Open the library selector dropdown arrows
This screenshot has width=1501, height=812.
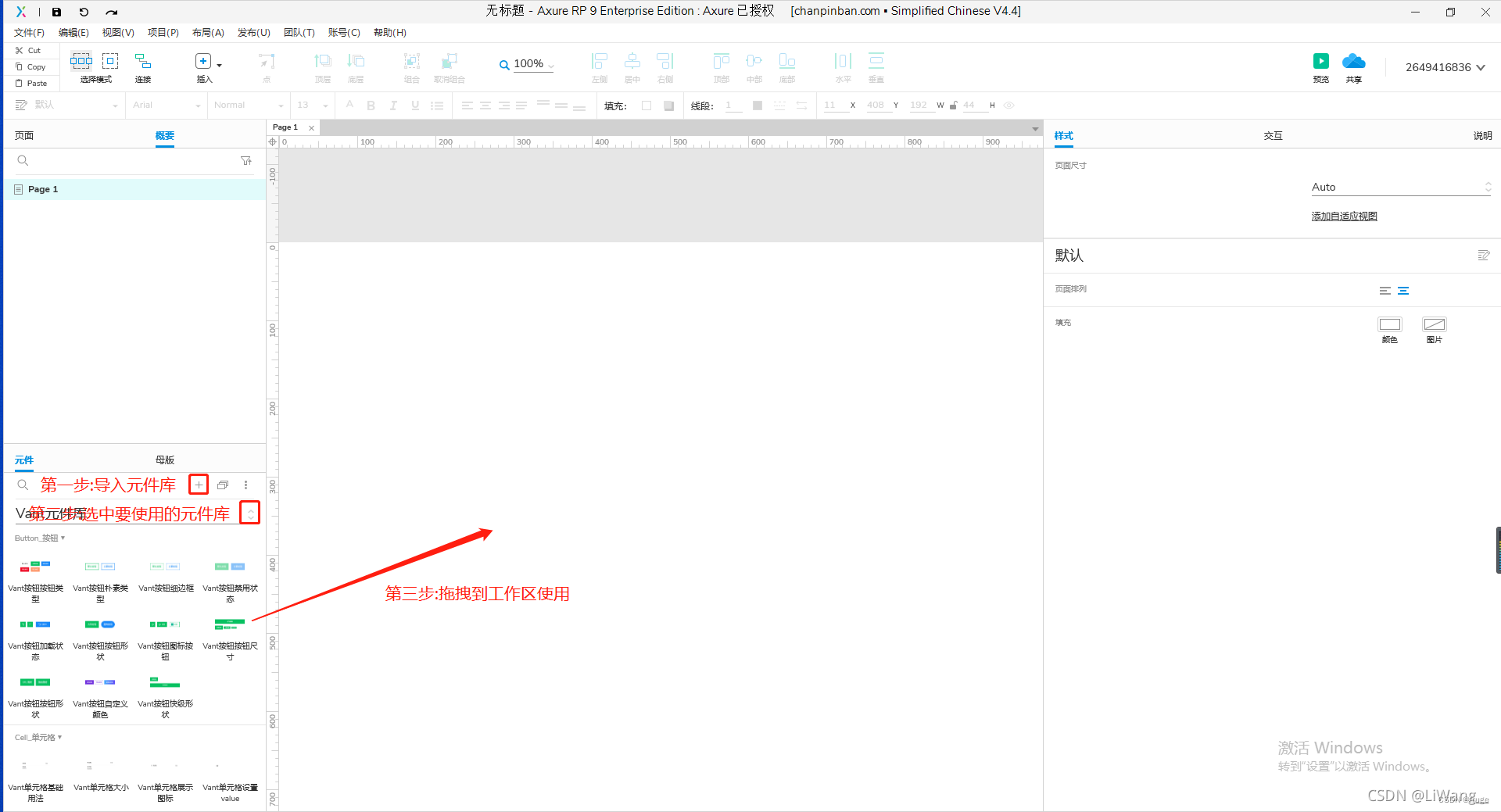(x=250, y=513)
